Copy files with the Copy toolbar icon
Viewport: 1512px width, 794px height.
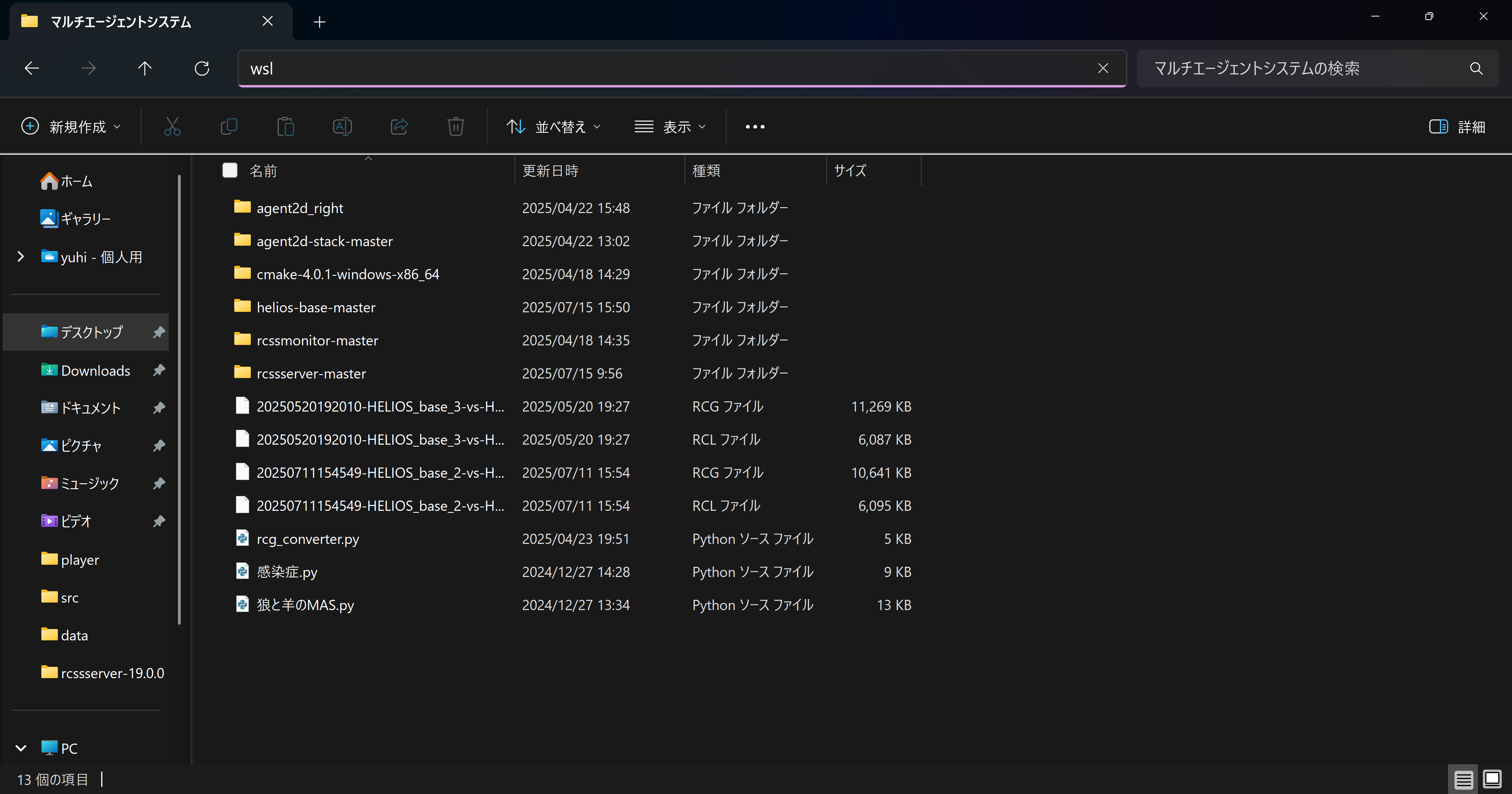pos(229,126)
